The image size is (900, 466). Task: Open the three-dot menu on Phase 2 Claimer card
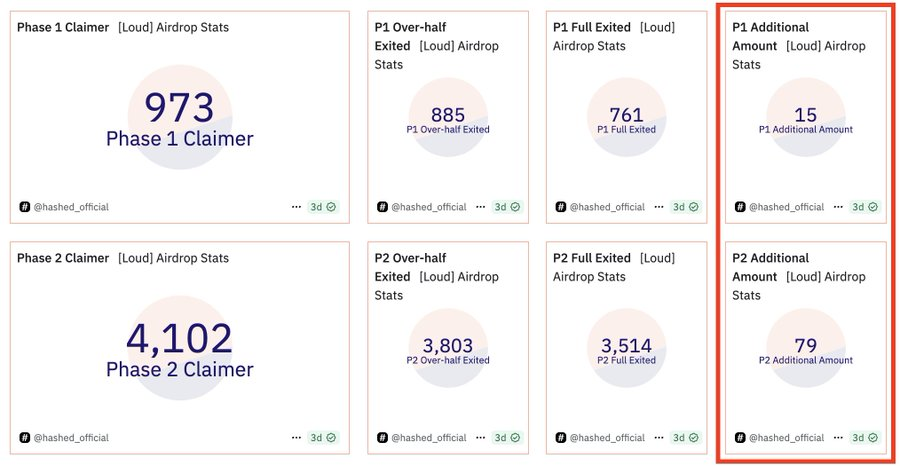click(296, 438)
